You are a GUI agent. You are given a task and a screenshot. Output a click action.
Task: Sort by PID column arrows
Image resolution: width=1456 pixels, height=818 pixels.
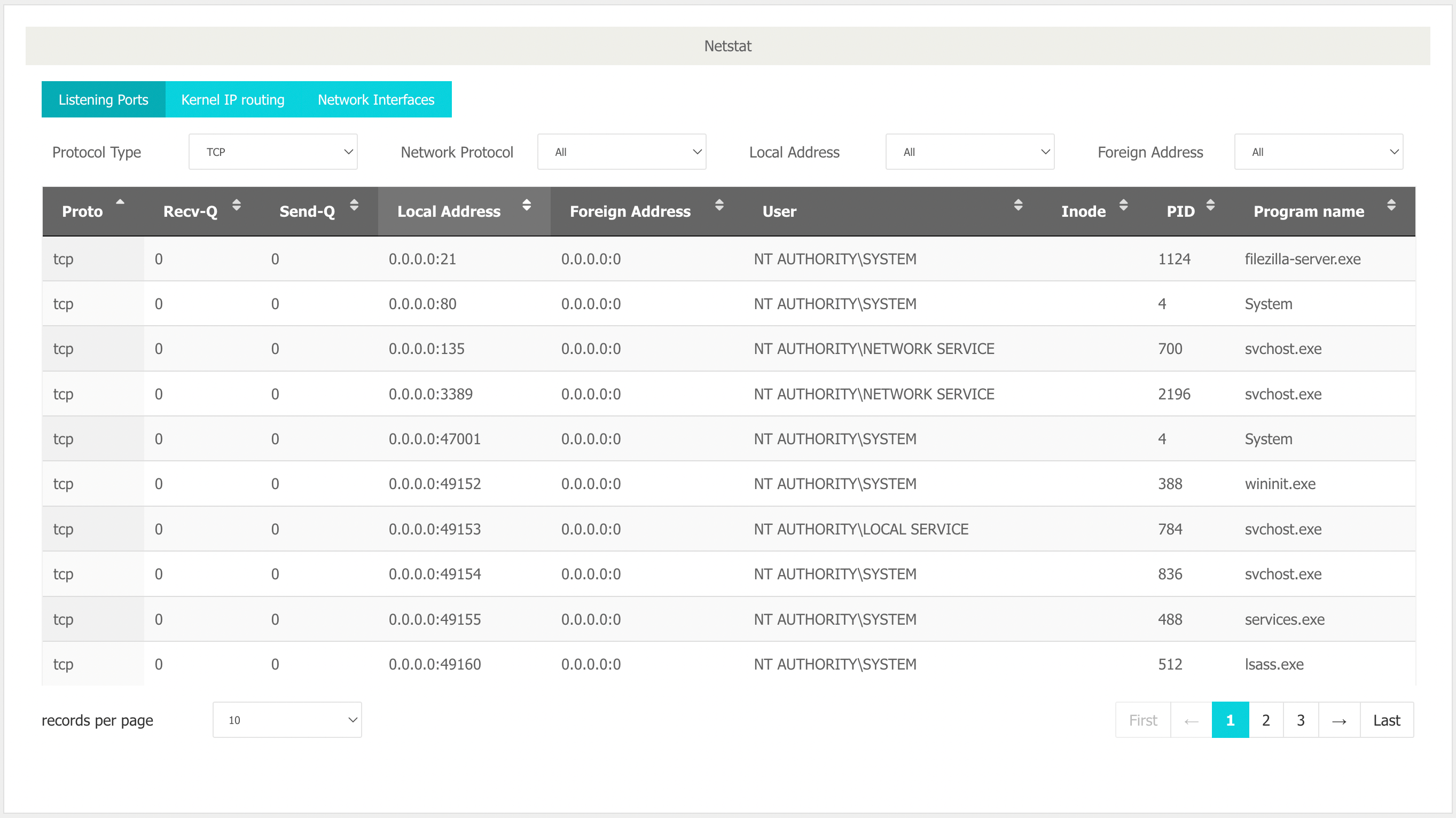(1210, 205)
